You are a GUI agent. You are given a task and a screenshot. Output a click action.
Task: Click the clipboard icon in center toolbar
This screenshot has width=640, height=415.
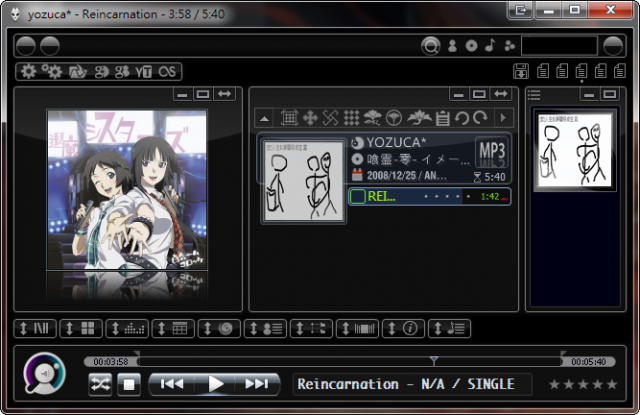(442, 118)
